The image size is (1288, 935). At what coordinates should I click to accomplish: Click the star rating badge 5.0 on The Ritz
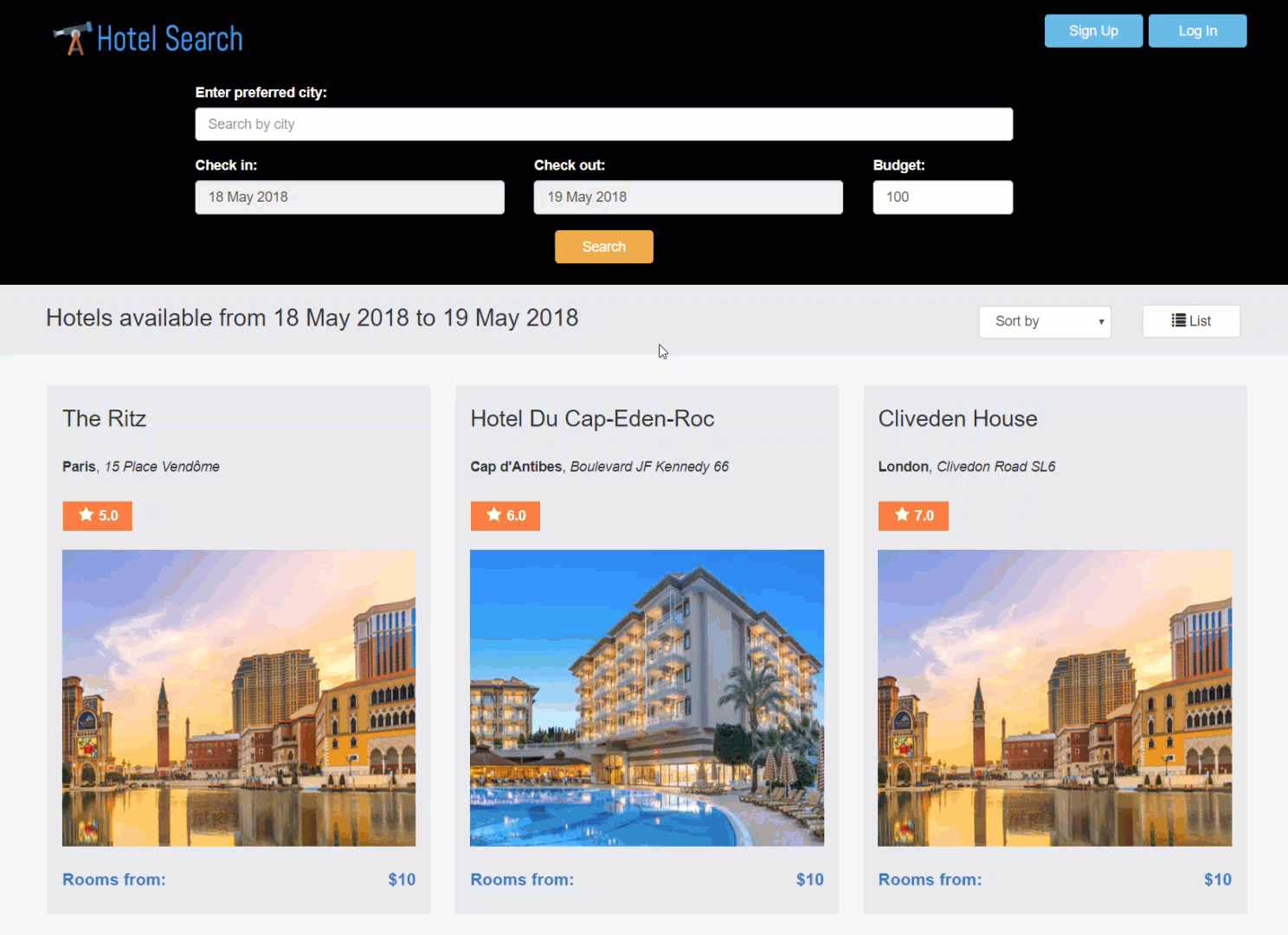pyautogui.click(x=97, y=516)
